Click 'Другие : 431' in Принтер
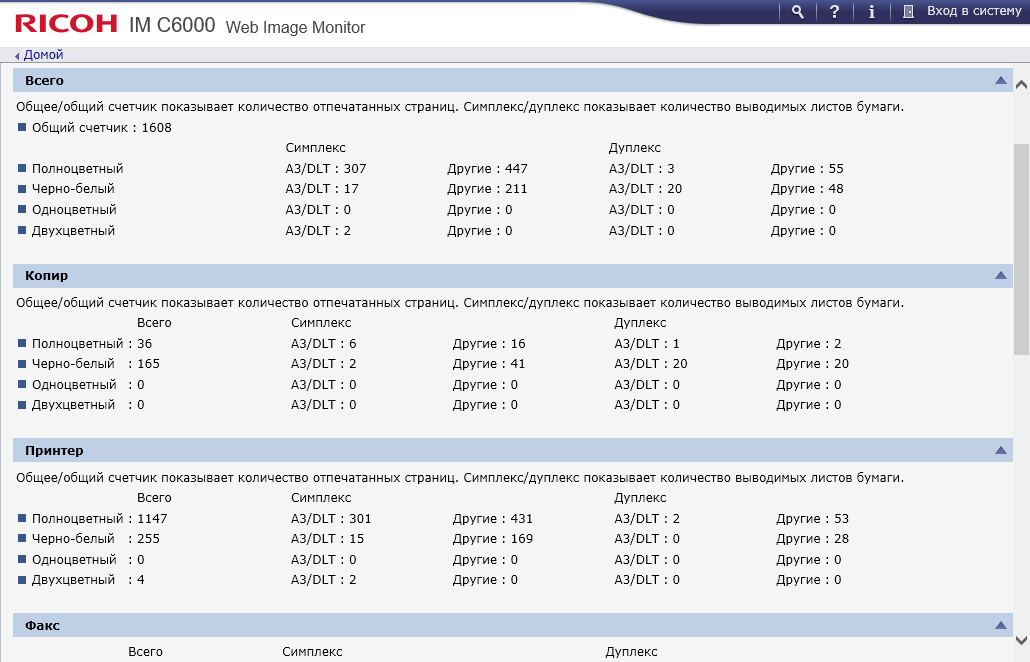 click(493, 518)
